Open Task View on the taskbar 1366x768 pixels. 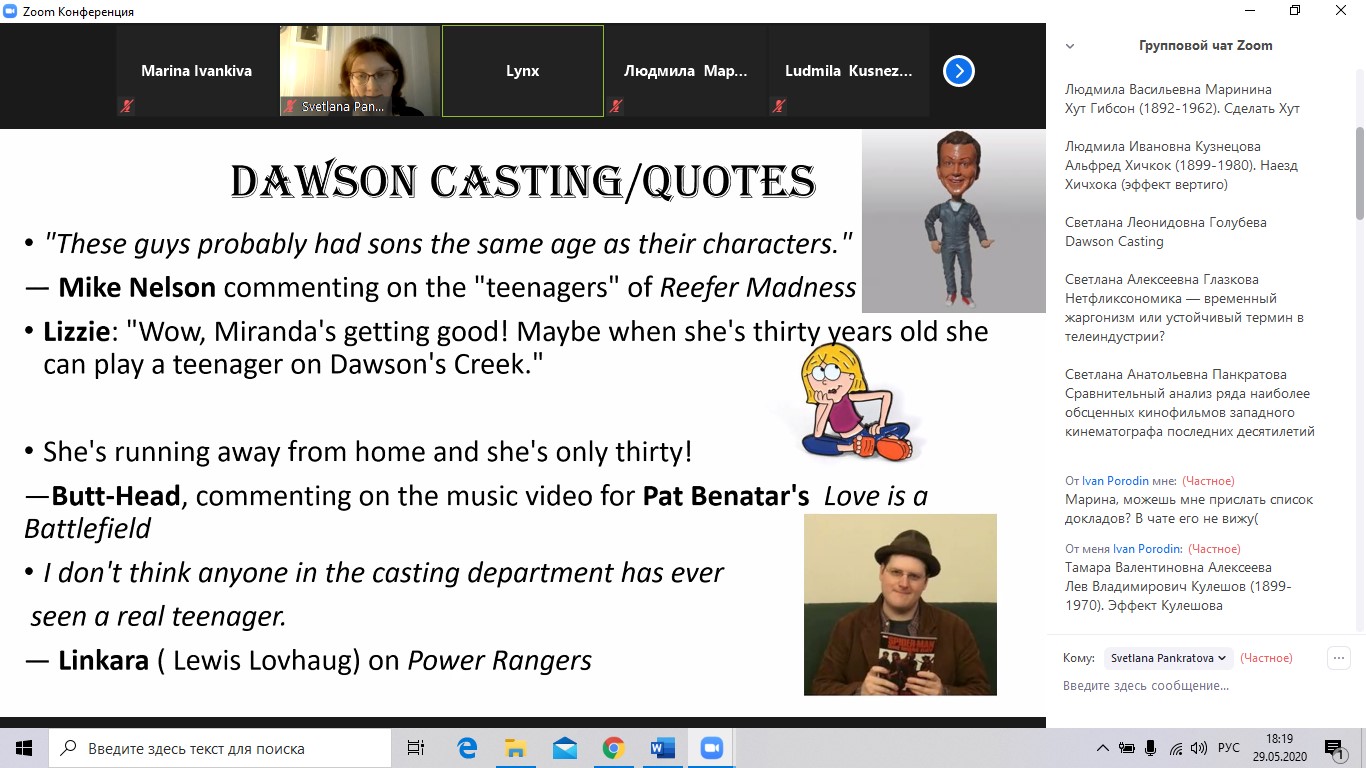(416, 748)
